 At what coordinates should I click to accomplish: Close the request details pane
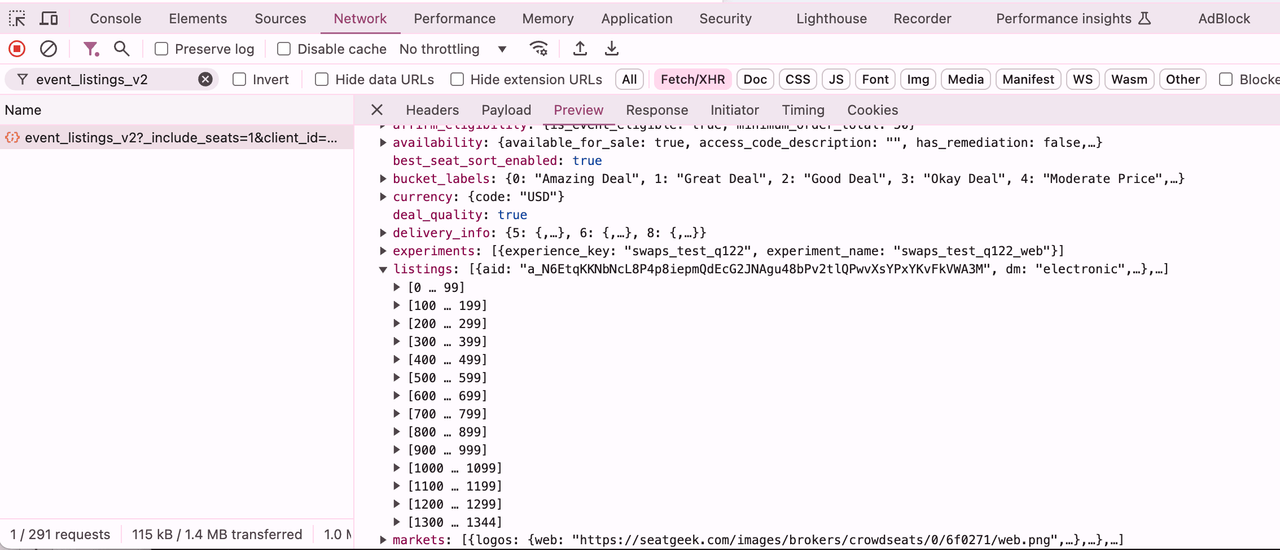tap(377, 110)
